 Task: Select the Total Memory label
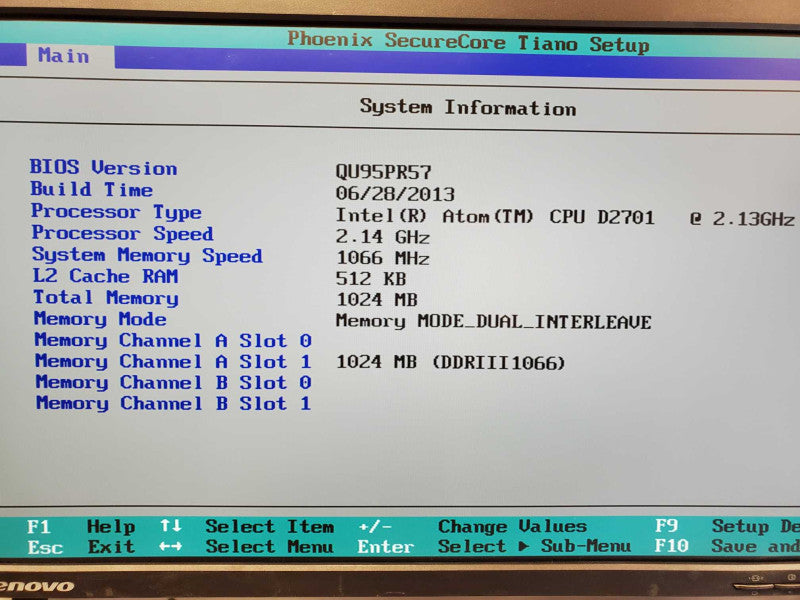pyautogui.click(x=106, y=297)
